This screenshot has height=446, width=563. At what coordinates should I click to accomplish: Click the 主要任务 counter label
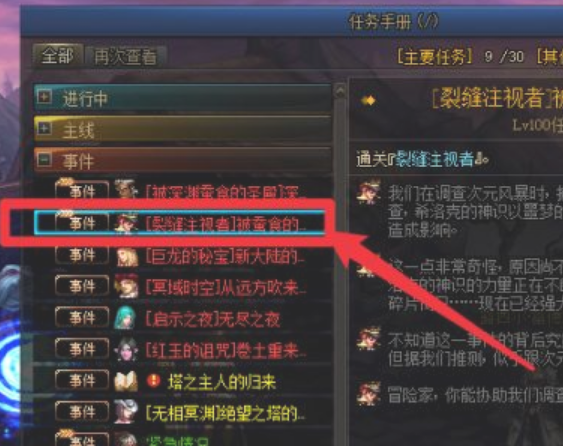click(434, 57)
